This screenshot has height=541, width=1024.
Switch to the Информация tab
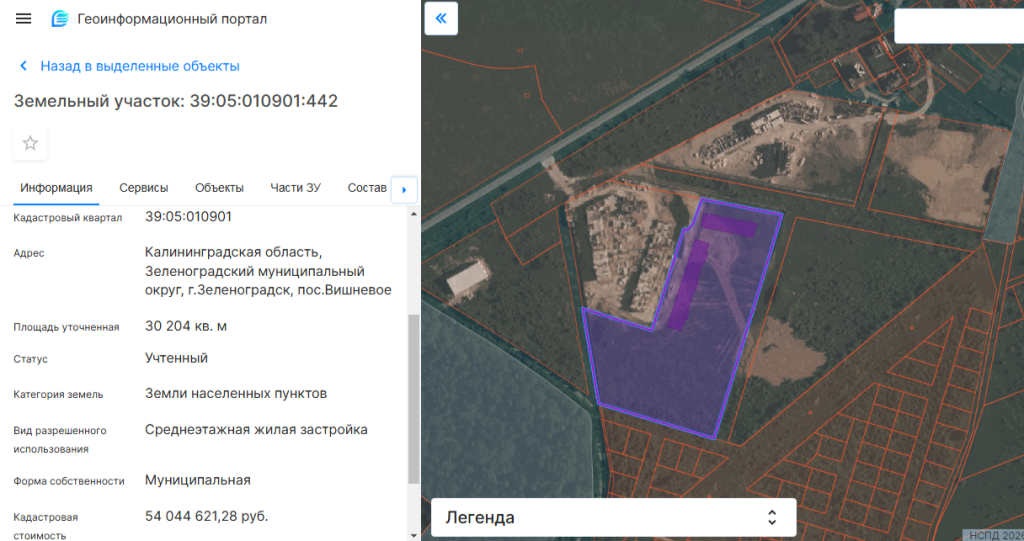pos(56,188)
